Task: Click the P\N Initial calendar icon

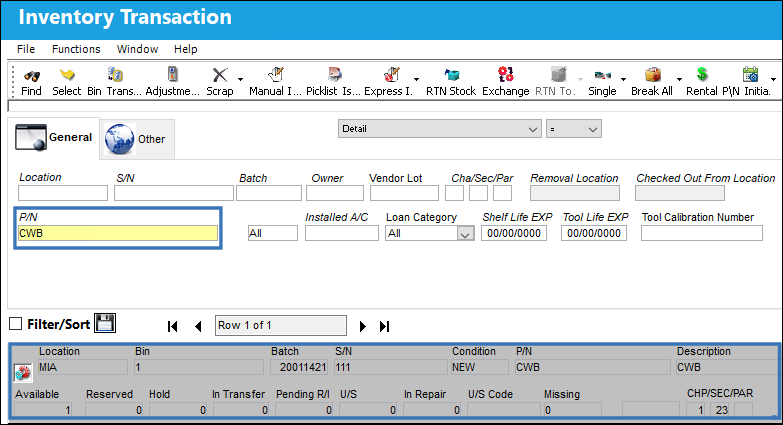Action: (x=750, y=75)
